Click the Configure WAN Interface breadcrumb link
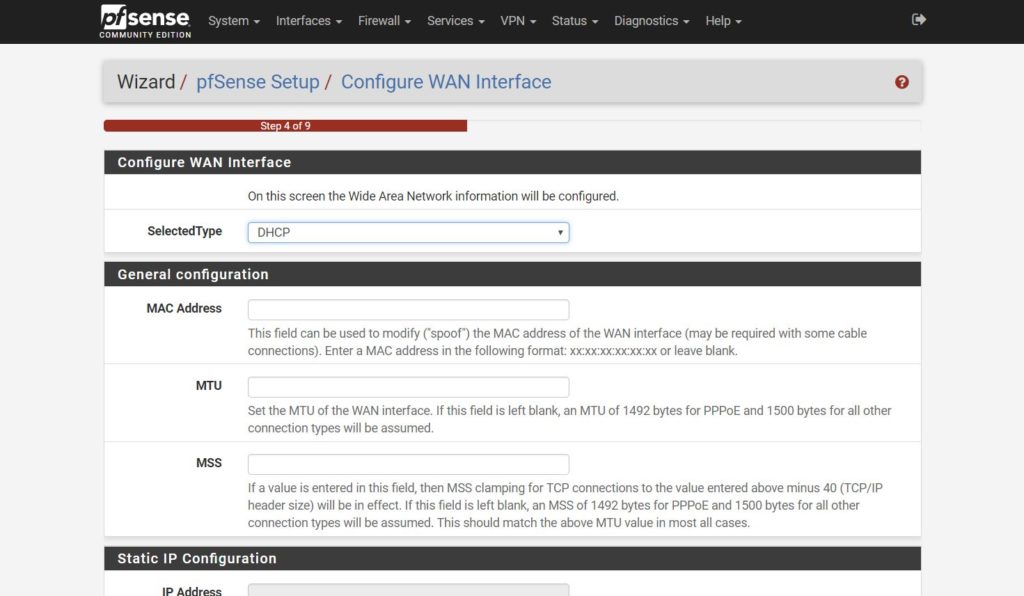Image resolution: width=1024 pixels, height=596 pixels. click(x=446, y=82)
